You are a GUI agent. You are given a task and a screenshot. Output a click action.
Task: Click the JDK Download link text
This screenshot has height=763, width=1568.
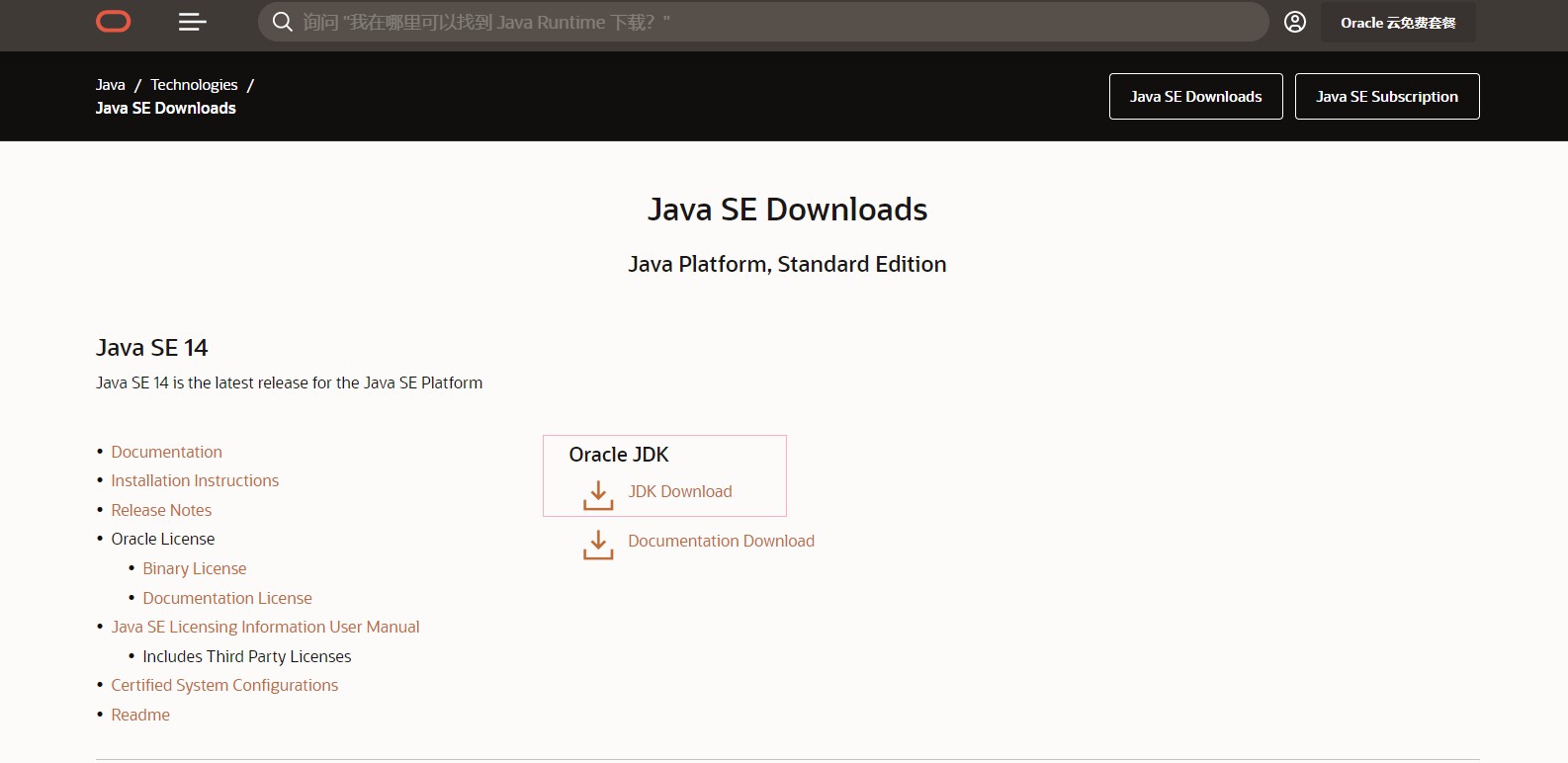680,491
